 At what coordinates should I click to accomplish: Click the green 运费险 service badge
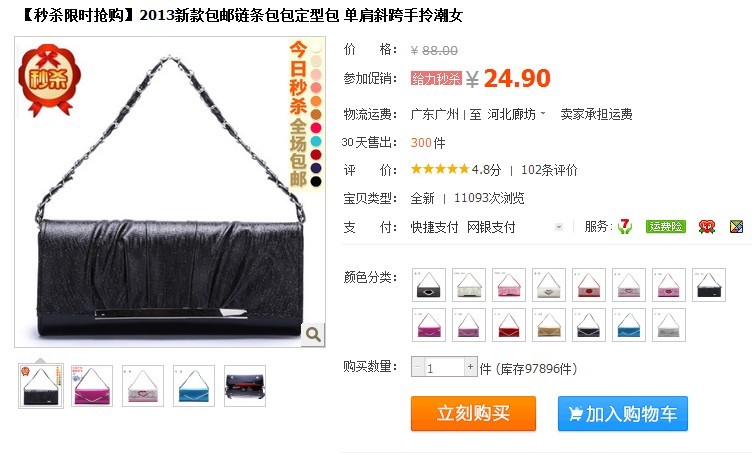click(x=665, y=226)
